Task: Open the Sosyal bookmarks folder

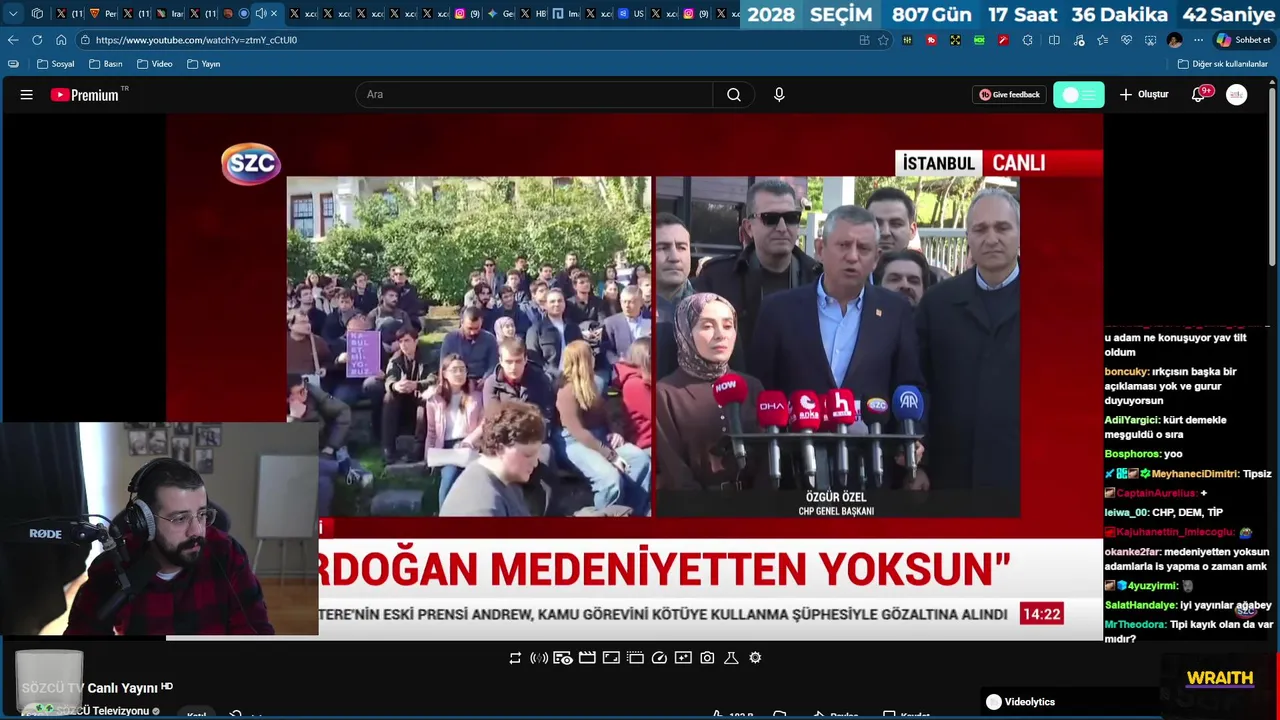Action: 56,64
